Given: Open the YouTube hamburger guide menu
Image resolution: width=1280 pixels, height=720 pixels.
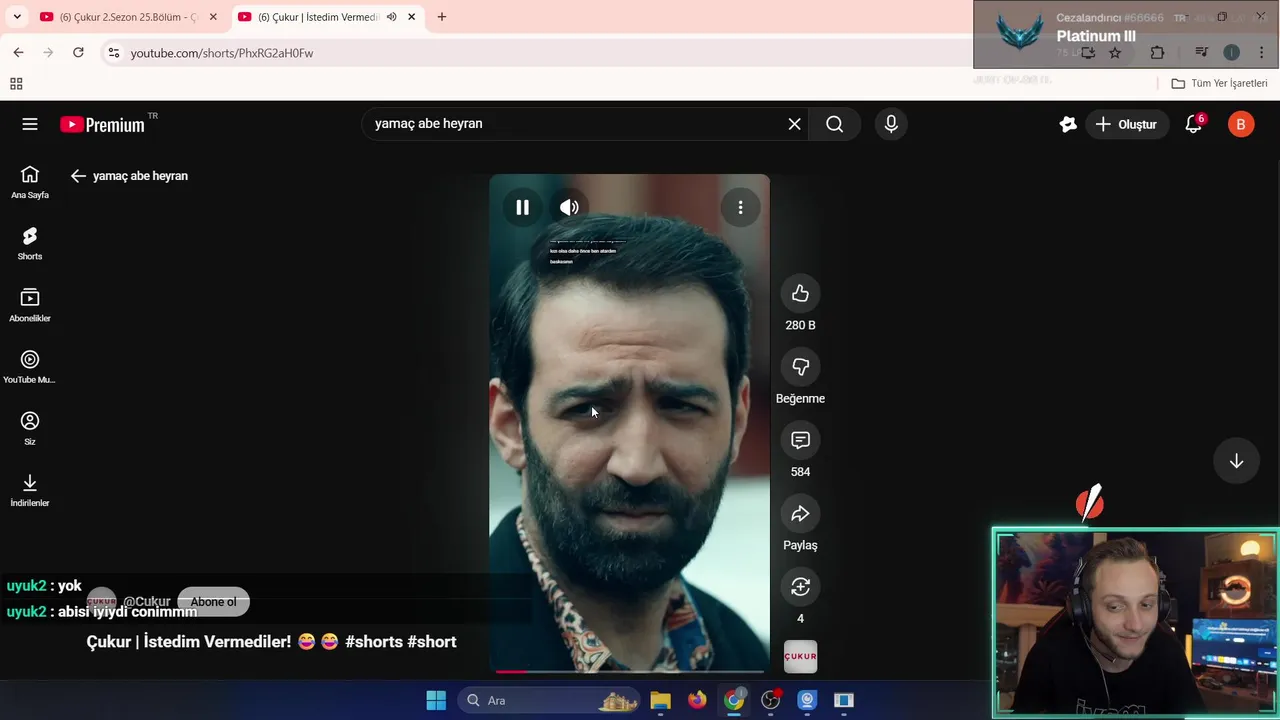Looking at the screenshot, I should tap(30, 124).
